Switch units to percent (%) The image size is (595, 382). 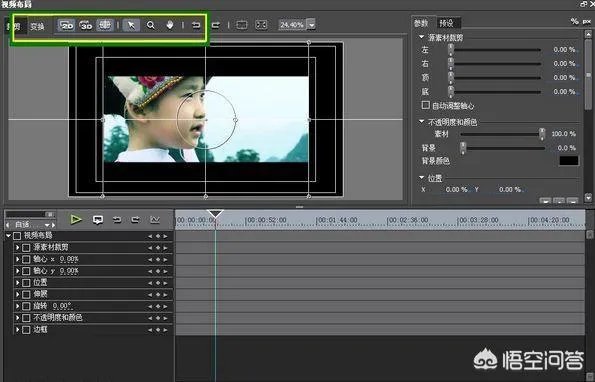pos(575,21)
